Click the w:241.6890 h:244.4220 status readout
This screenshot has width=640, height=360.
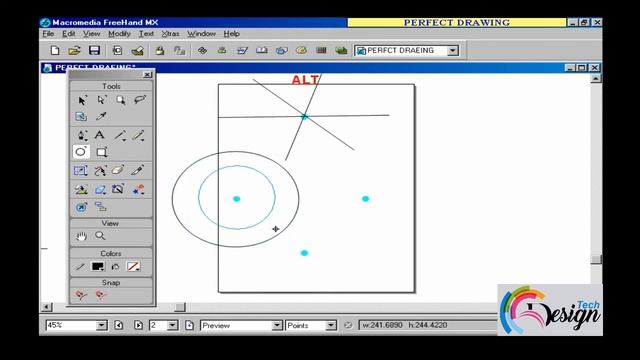point(404,325)
